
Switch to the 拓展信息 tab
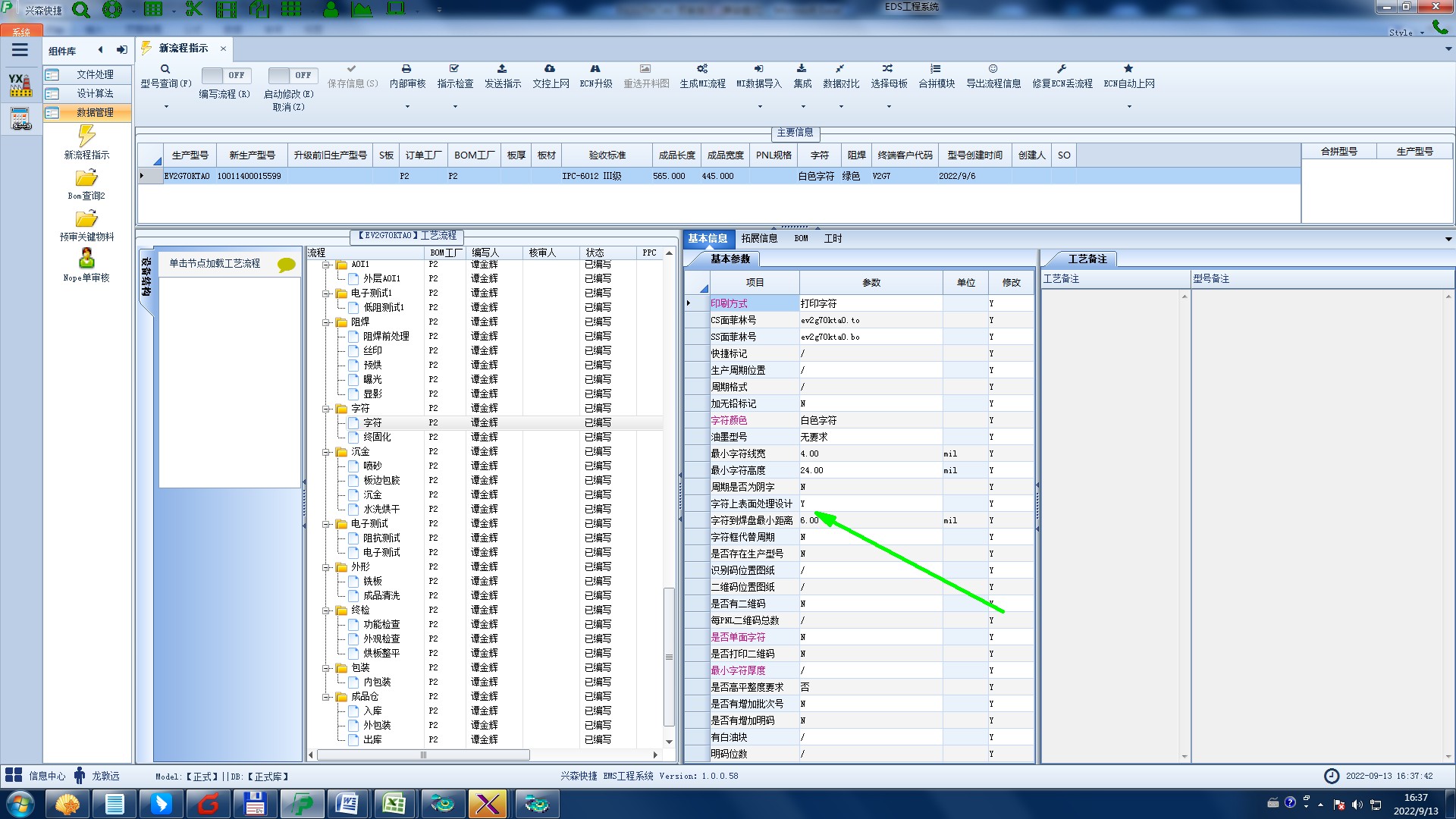759,238
